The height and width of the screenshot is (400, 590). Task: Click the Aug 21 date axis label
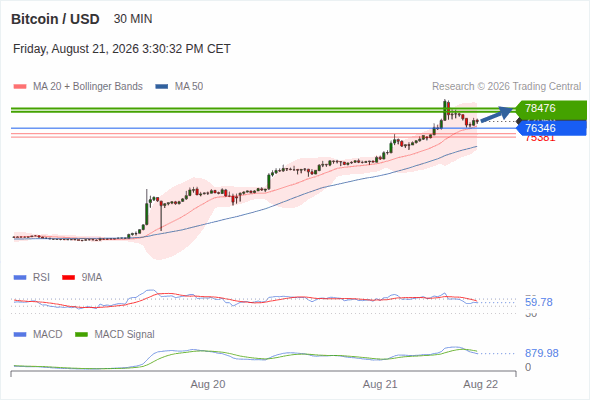(380, 384)
